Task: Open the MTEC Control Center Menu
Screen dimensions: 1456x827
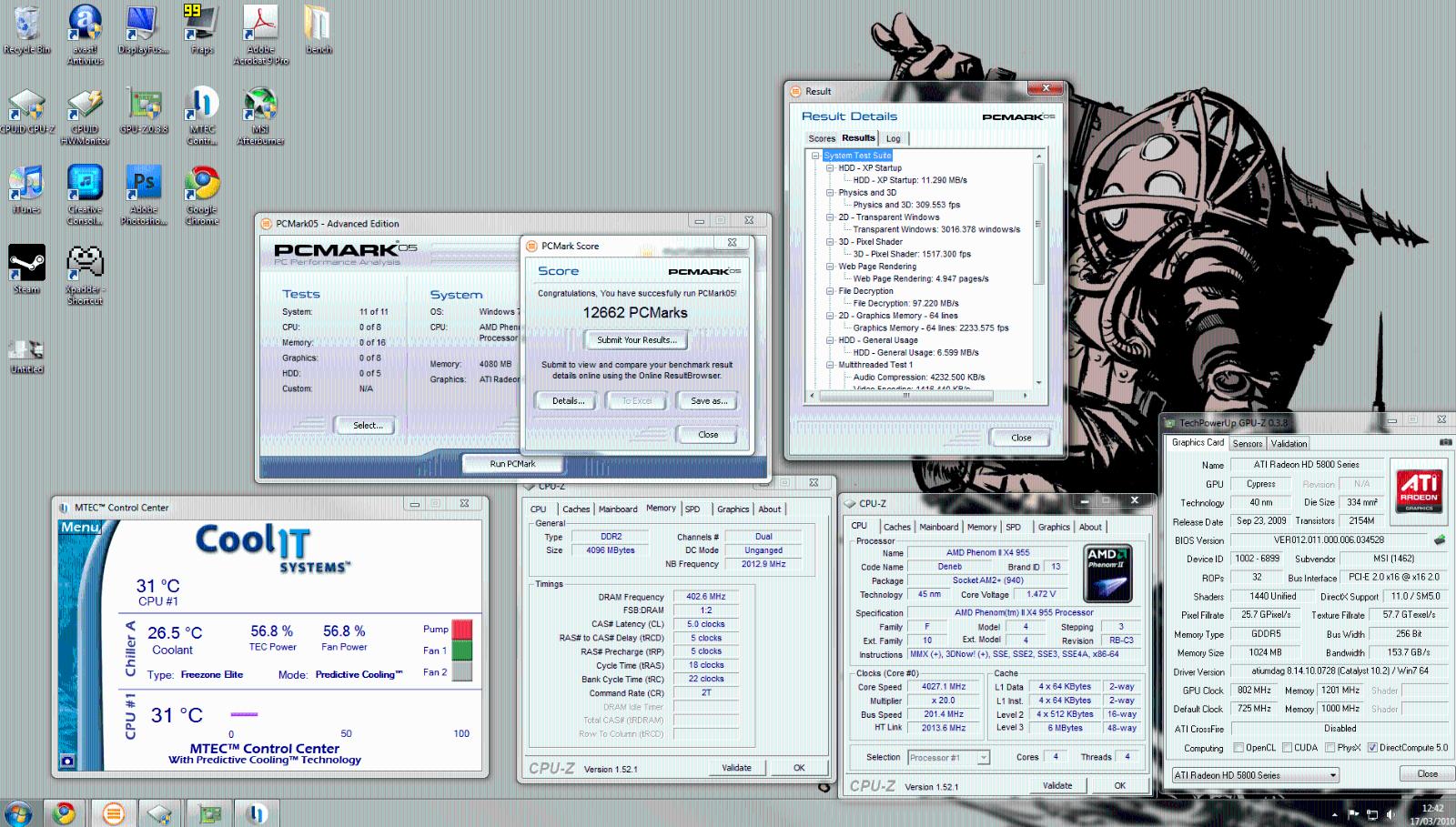Action: click(80, 528)
